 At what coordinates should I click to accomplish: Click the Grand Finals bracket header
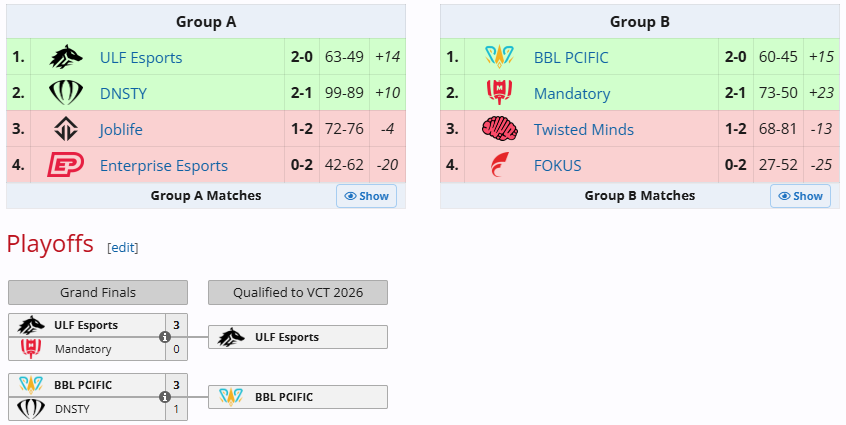click(98, 292)
